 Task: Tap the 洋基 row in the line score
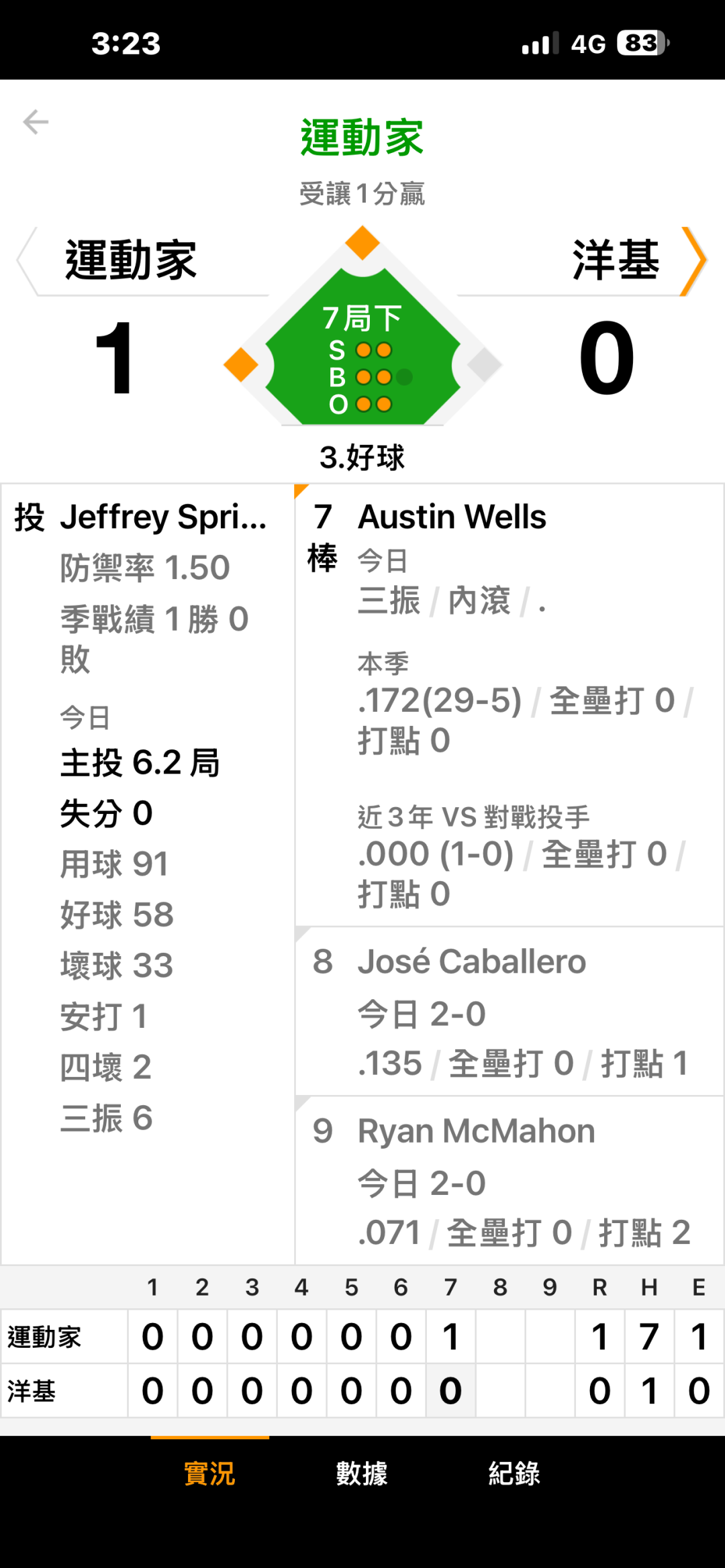coord(32,1391)
